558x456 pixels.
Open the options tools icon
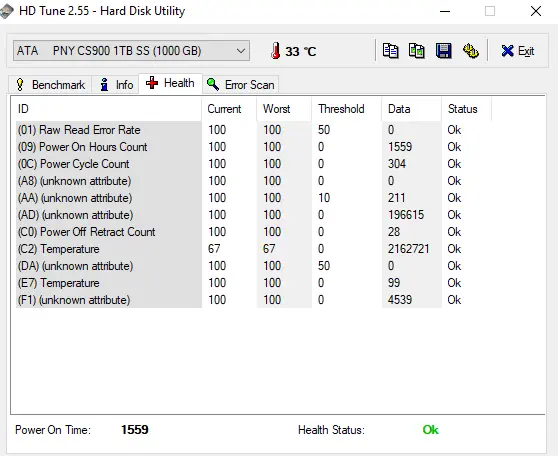pos(470,51)
